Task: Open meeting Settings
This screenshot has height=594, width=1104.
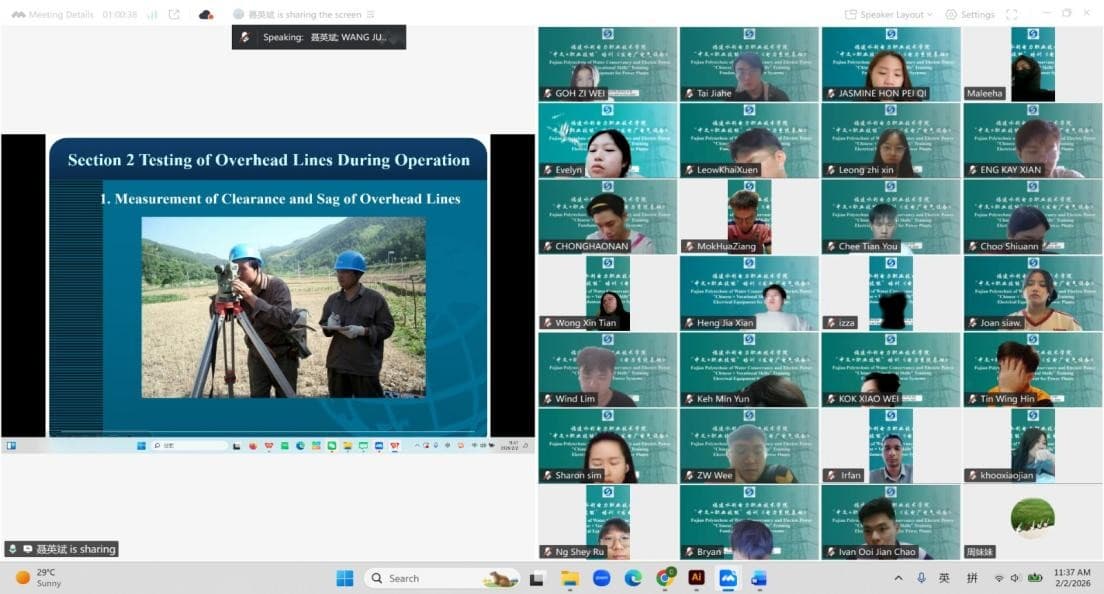Action: pos(970,14)
